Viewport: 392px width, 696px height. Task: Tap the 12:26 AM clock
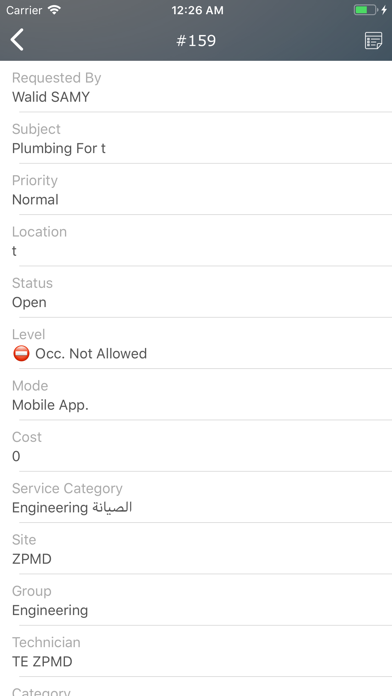pyautogui.click(x=198, y=10)
